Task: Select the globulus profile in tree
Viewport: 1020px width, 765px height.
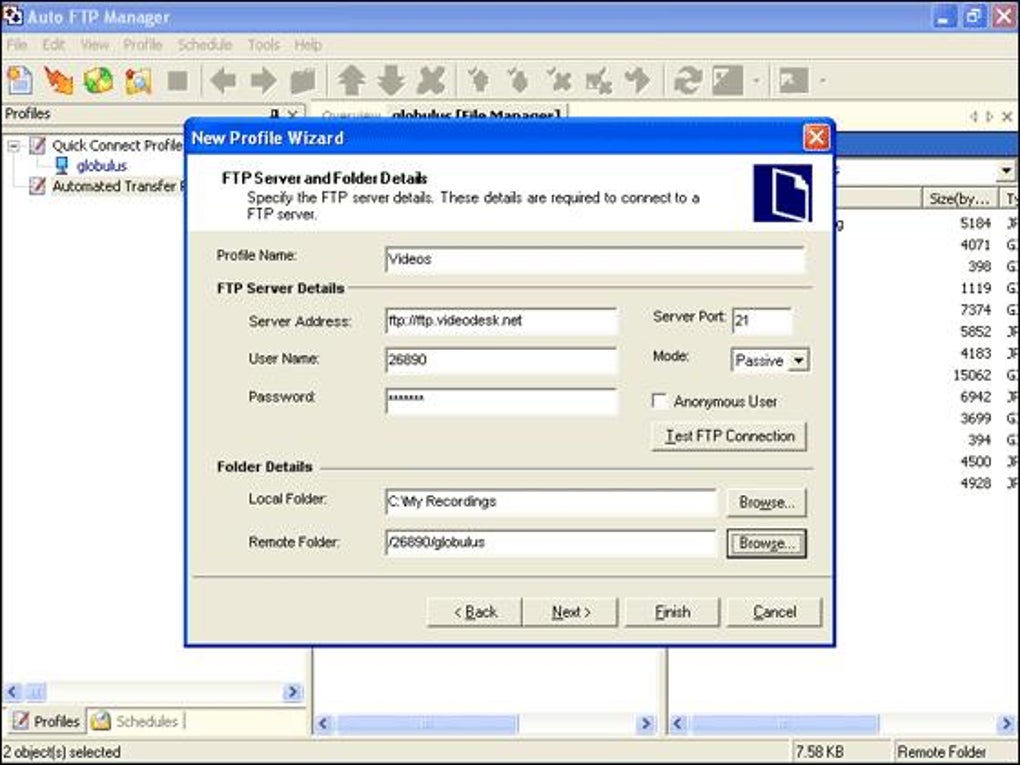Action: tap(101, 166)
